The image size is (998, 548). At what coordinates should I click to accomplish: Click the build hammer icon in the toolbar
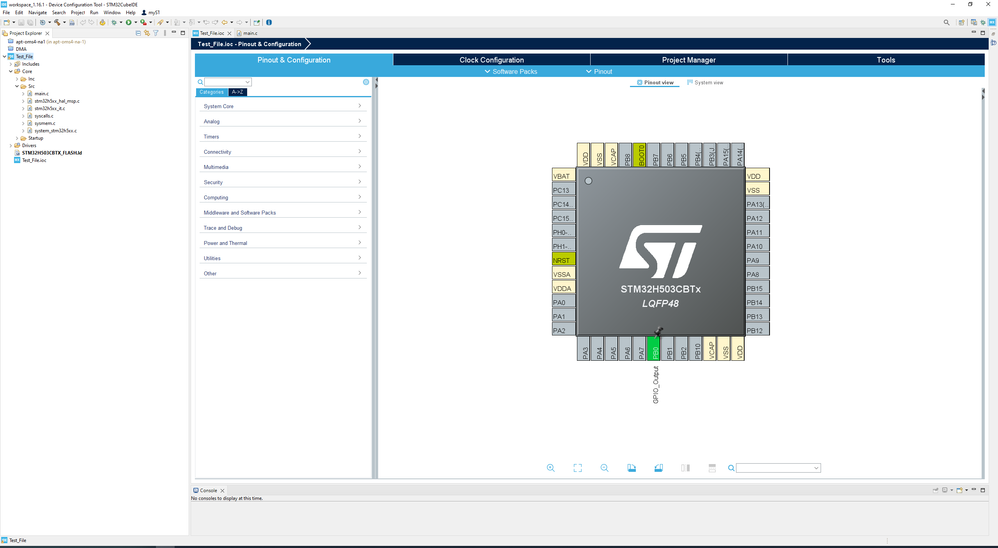pos(57,22)
